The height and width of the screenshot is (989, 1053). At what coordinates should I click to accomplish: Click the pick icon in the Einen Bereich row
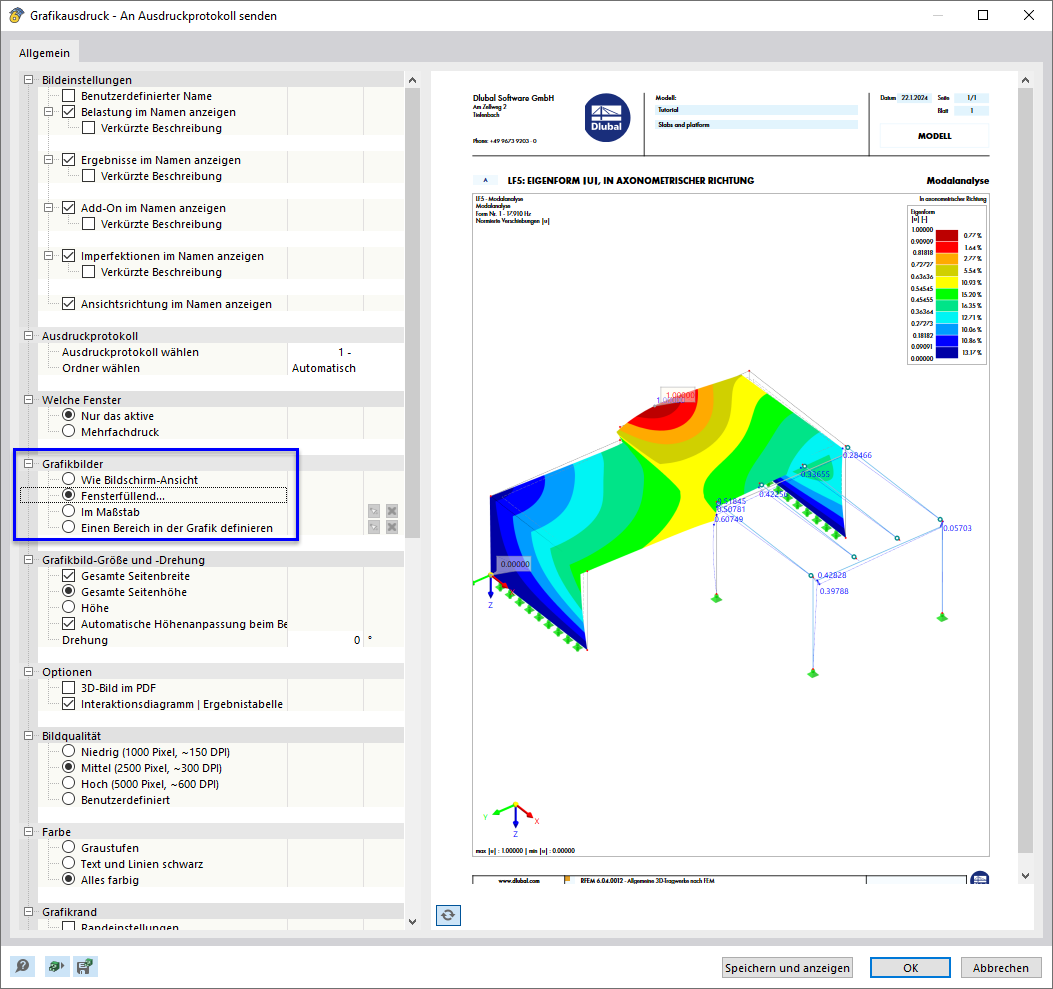tap(374, 528)
